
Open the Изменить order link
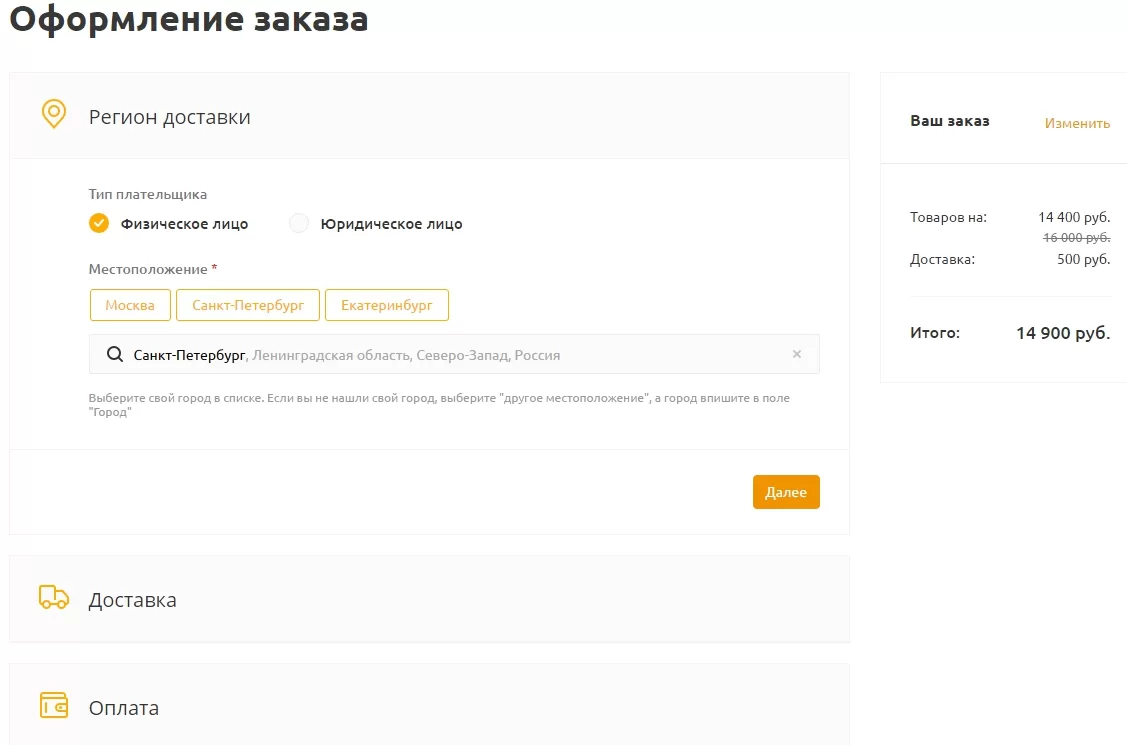1077,123
